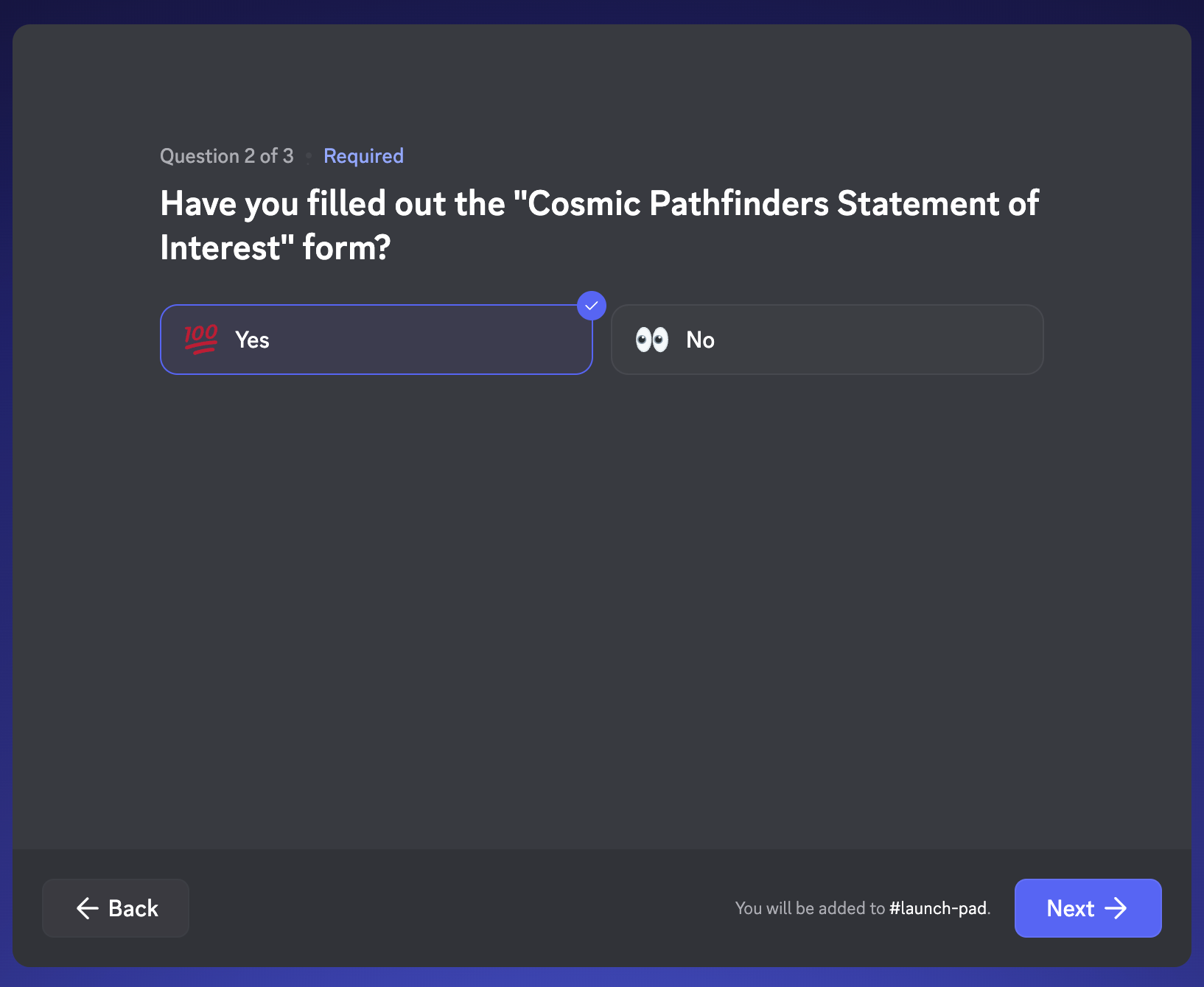Select the "Yes" answer option
The height and width of the screenshot is (987, 1204).
(376, 340)
